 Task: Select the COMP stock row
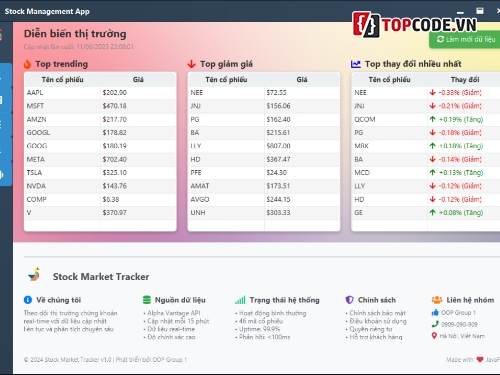pyautogui.click(x=100, y=199)
